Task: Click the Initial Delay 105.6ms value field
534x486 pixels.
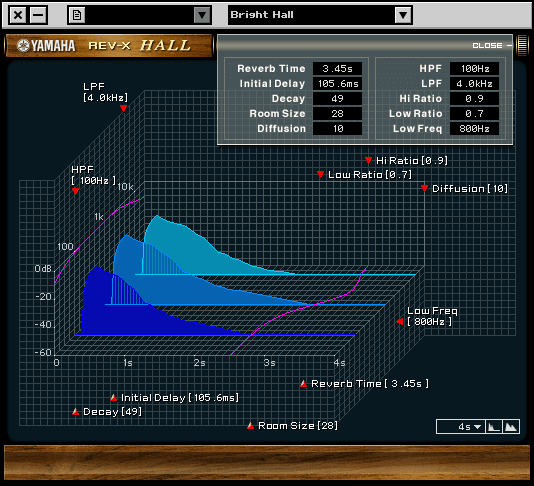Action: click(337, 83)
